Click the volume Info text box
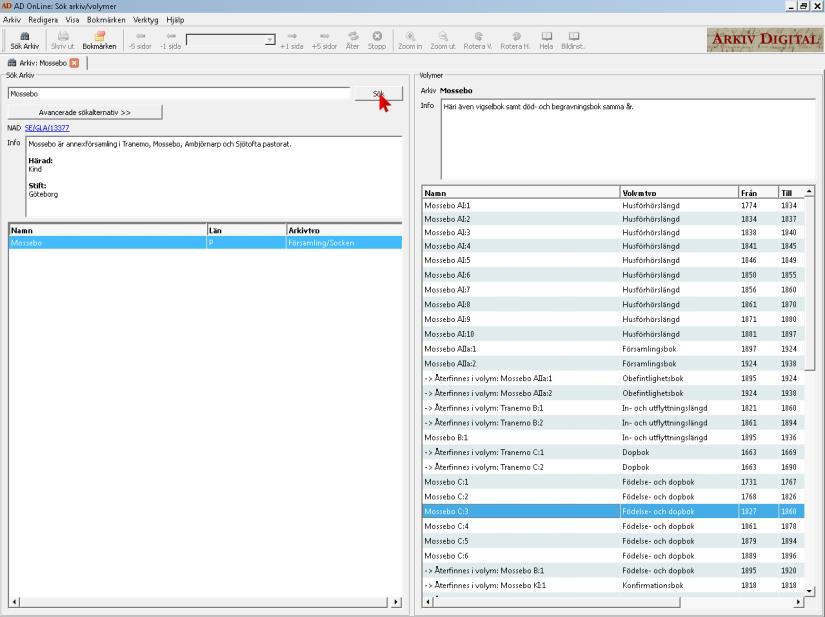Viewport: 825px width, 617px height. pos(628,139)
